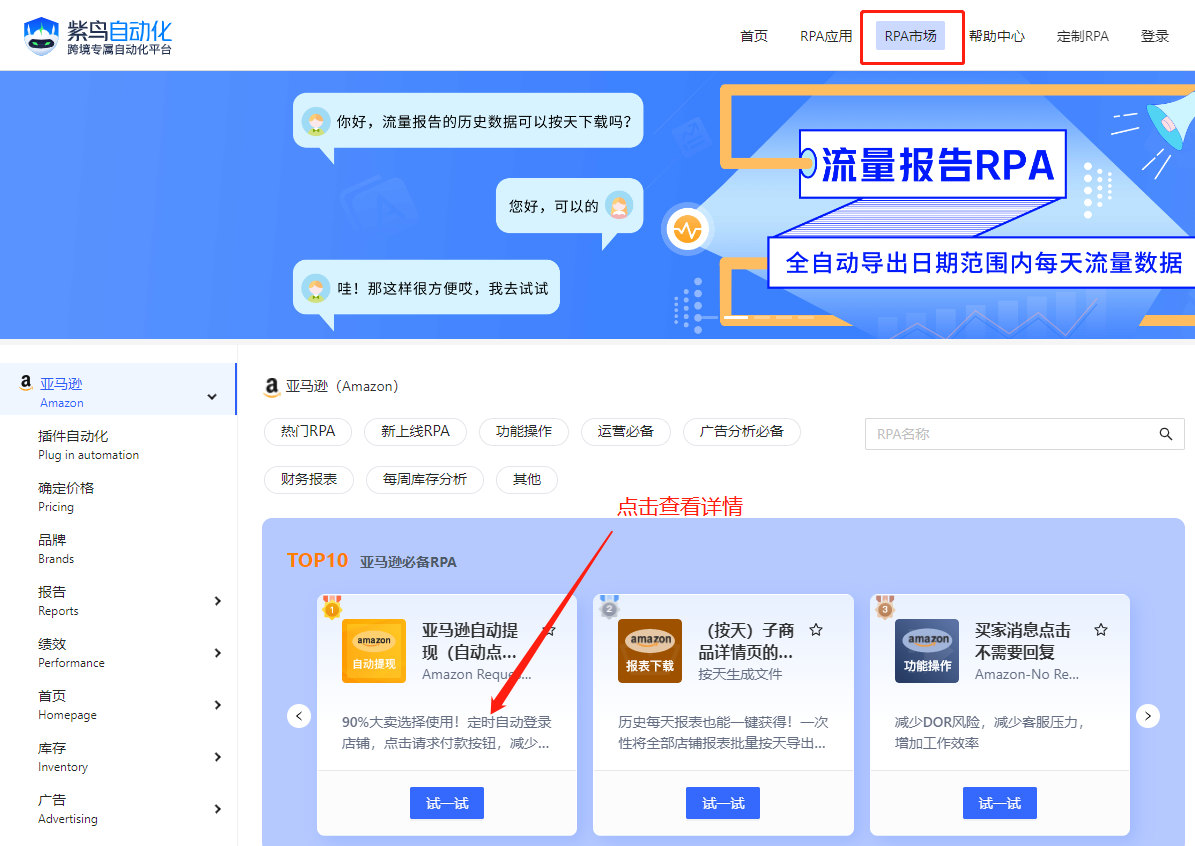Filter by 功能操作 tag
Image resolution: width=1195 pixels, height=846 pixels.
[524, 431]
